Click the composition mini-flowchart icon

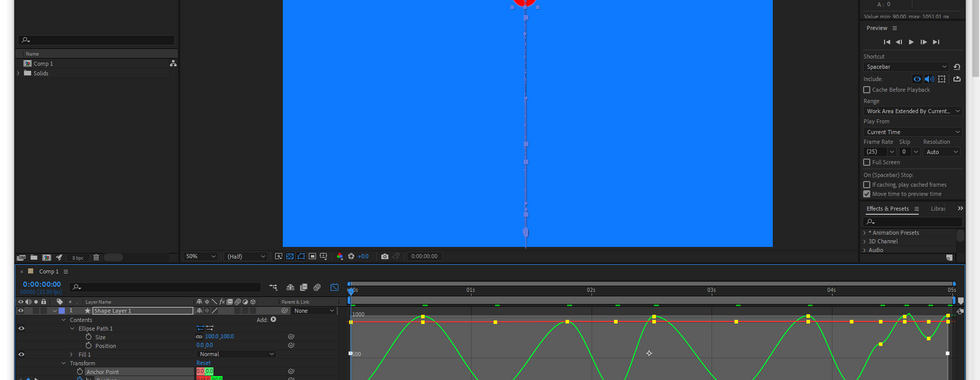(274, 288)
